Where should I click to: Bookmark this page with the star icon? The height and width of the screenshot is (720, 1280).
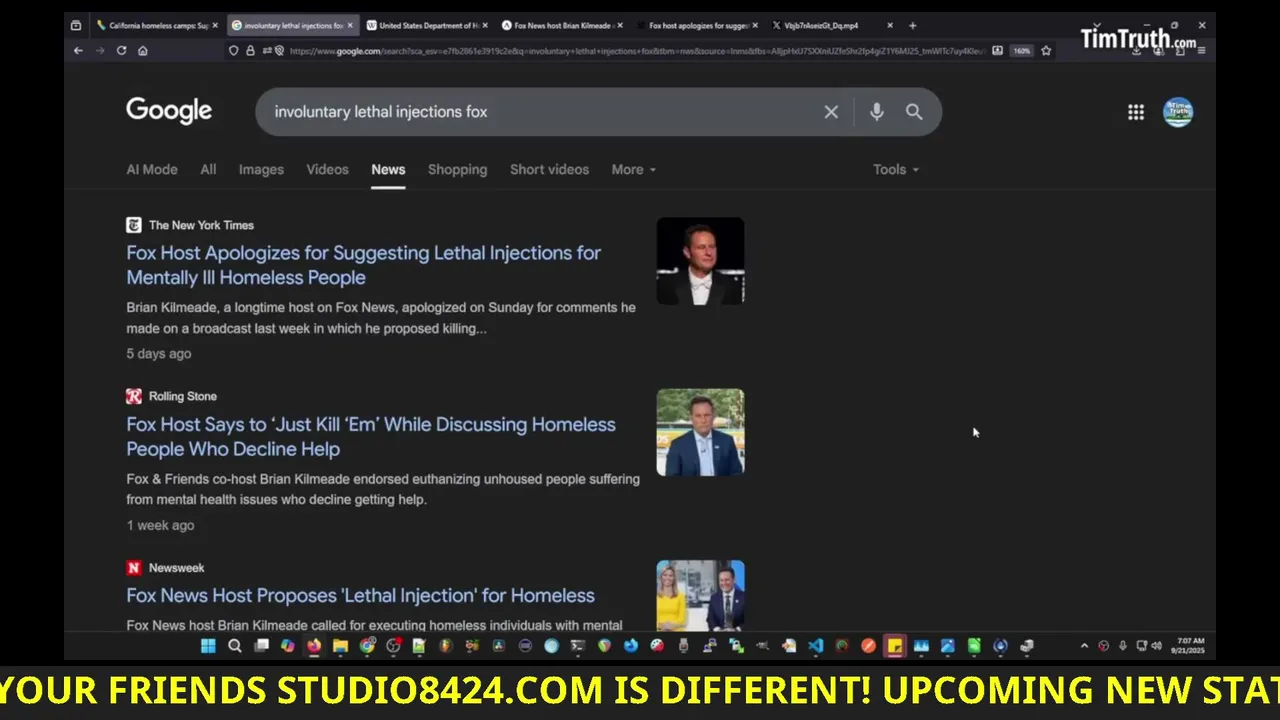1046,51
